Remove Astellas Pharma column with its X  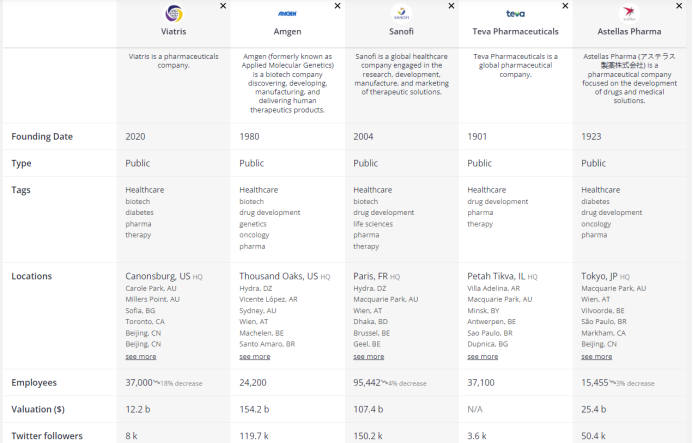click(x=679, y=6)
